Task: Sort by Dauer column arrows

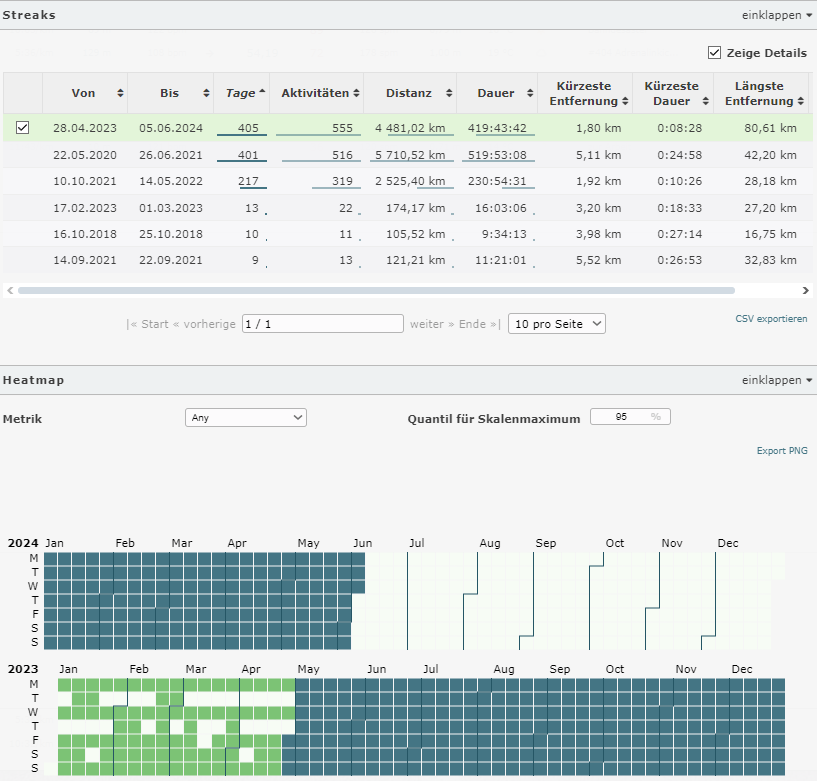Action: pyautogui.click(x=530, y=93)
